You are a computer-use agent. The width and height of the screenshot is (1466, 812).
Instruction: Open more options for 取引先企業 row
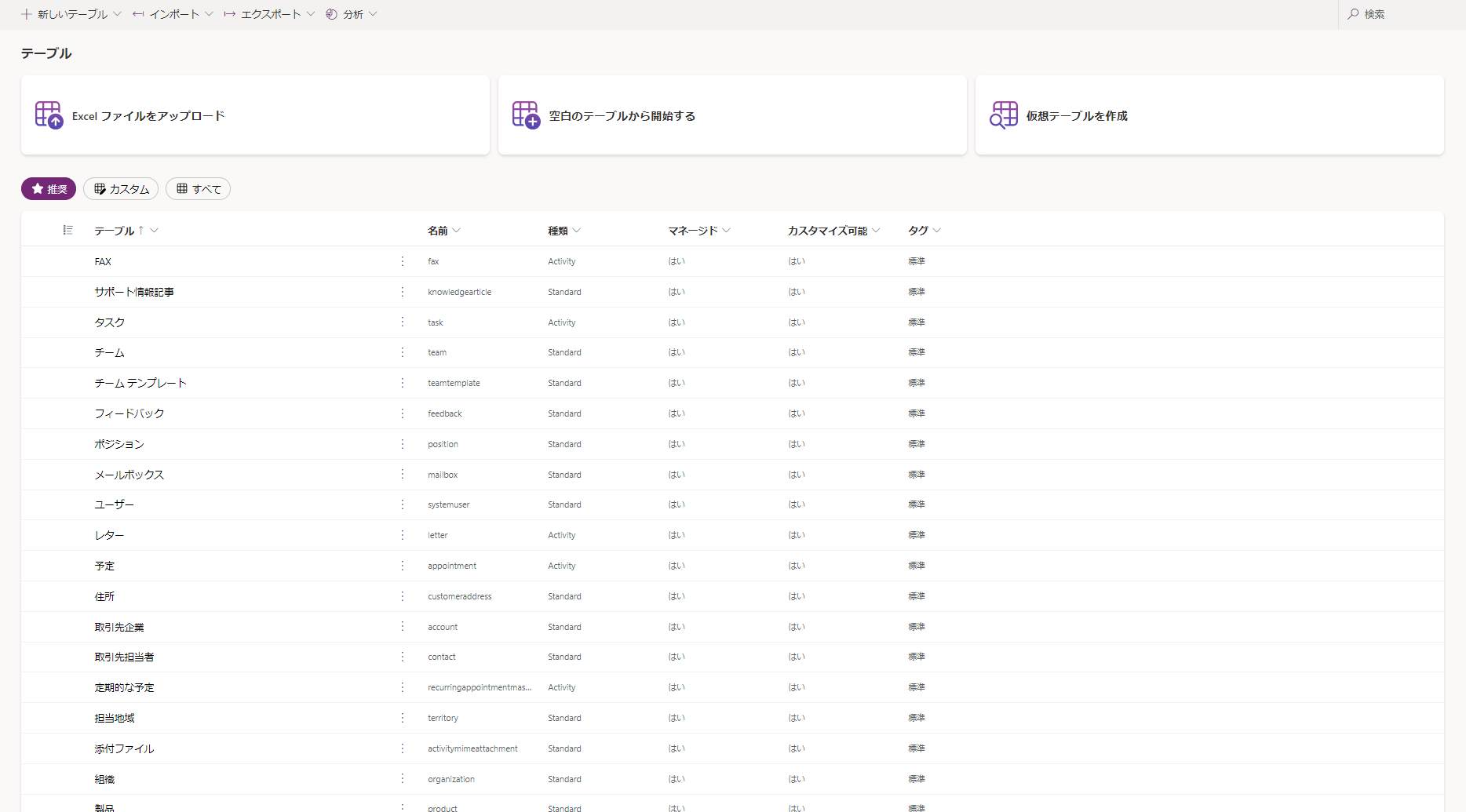(403, 626)
